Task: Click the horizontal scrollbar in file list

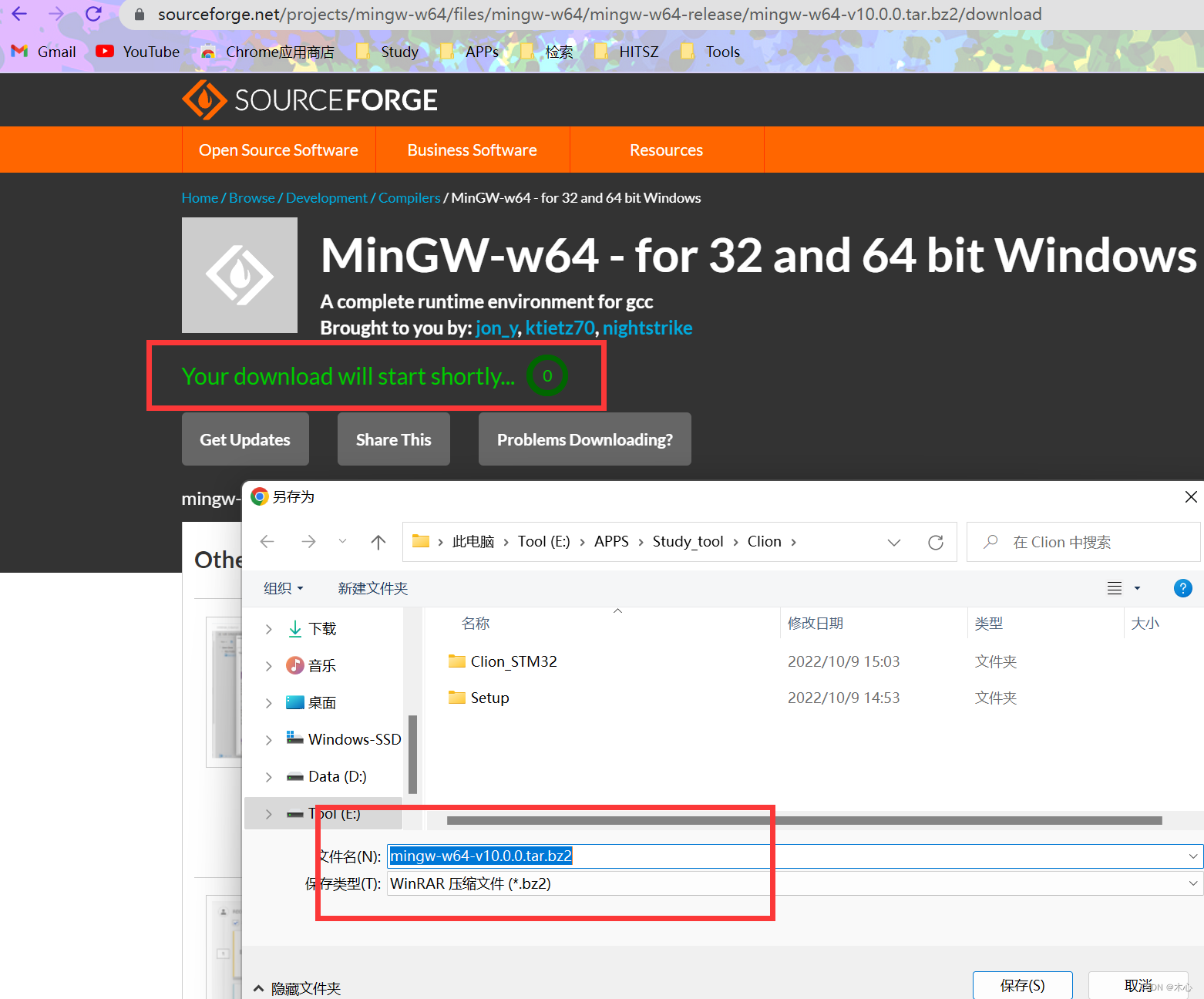Action: (x=805, y=820)
